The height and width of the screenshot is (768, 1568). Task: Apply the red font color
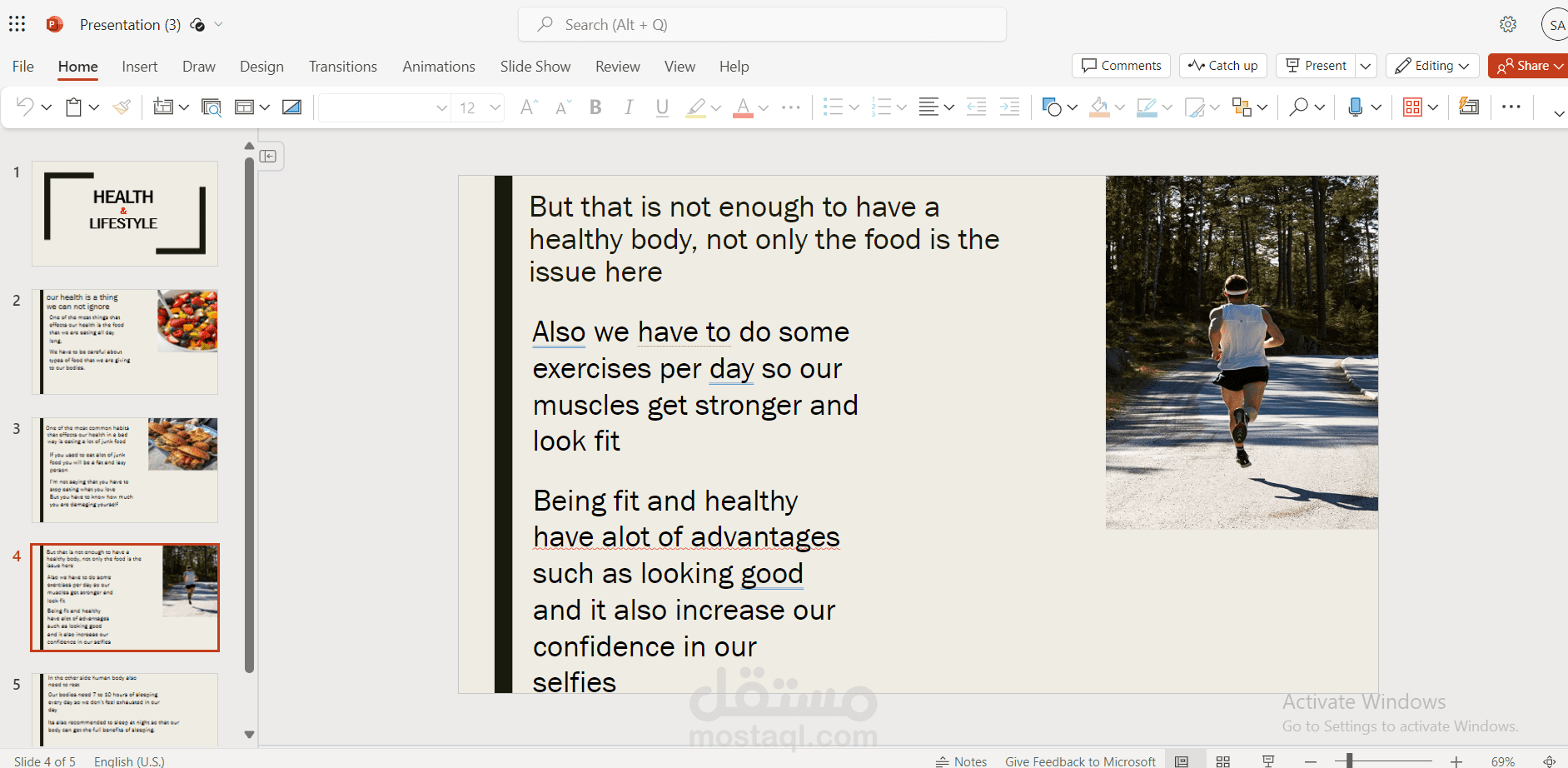743,107
